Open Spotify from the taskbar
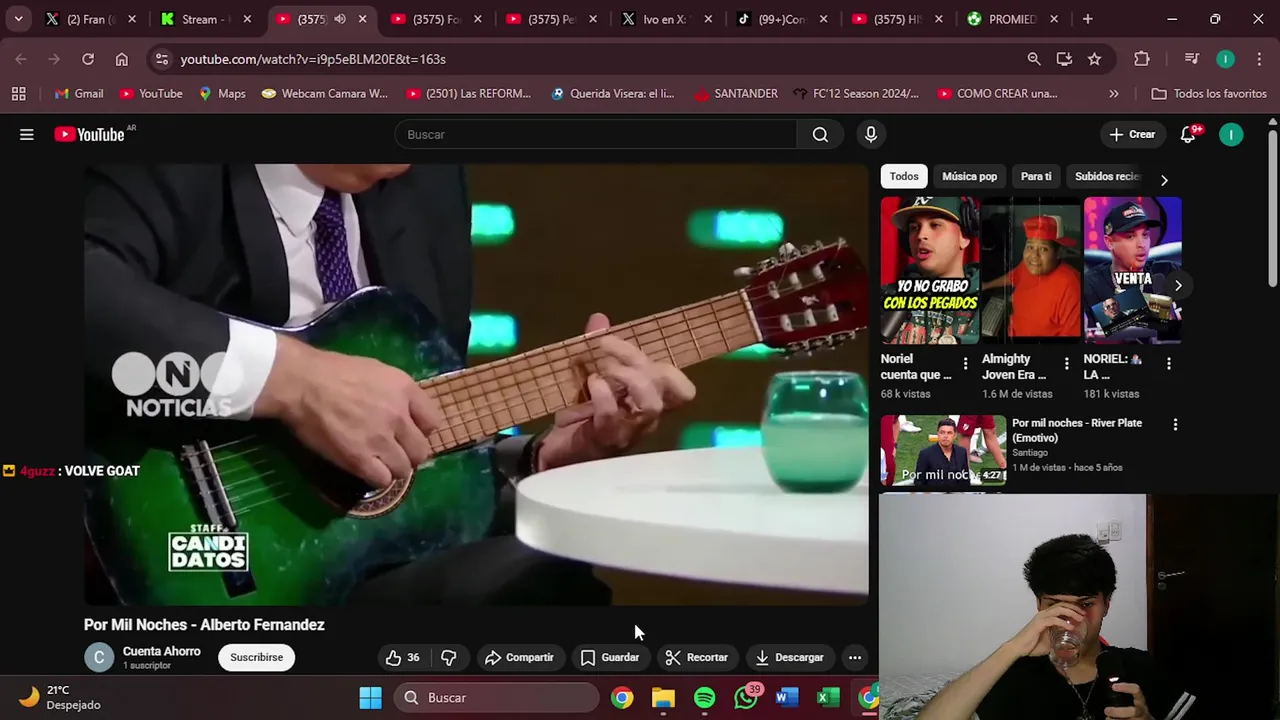1280x720 pixels. tap(705, 697)
